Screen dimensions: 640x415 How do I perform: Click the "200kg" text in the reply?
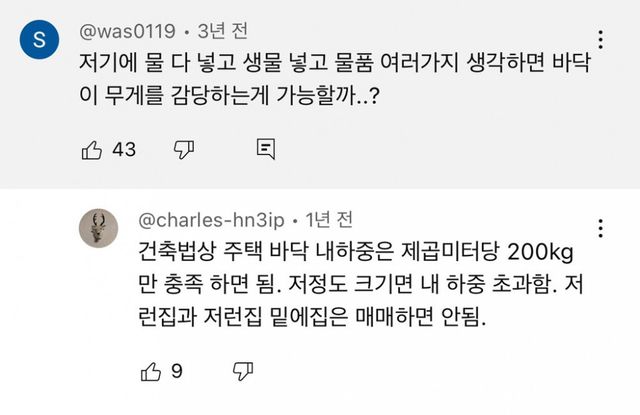pos(546,248)
